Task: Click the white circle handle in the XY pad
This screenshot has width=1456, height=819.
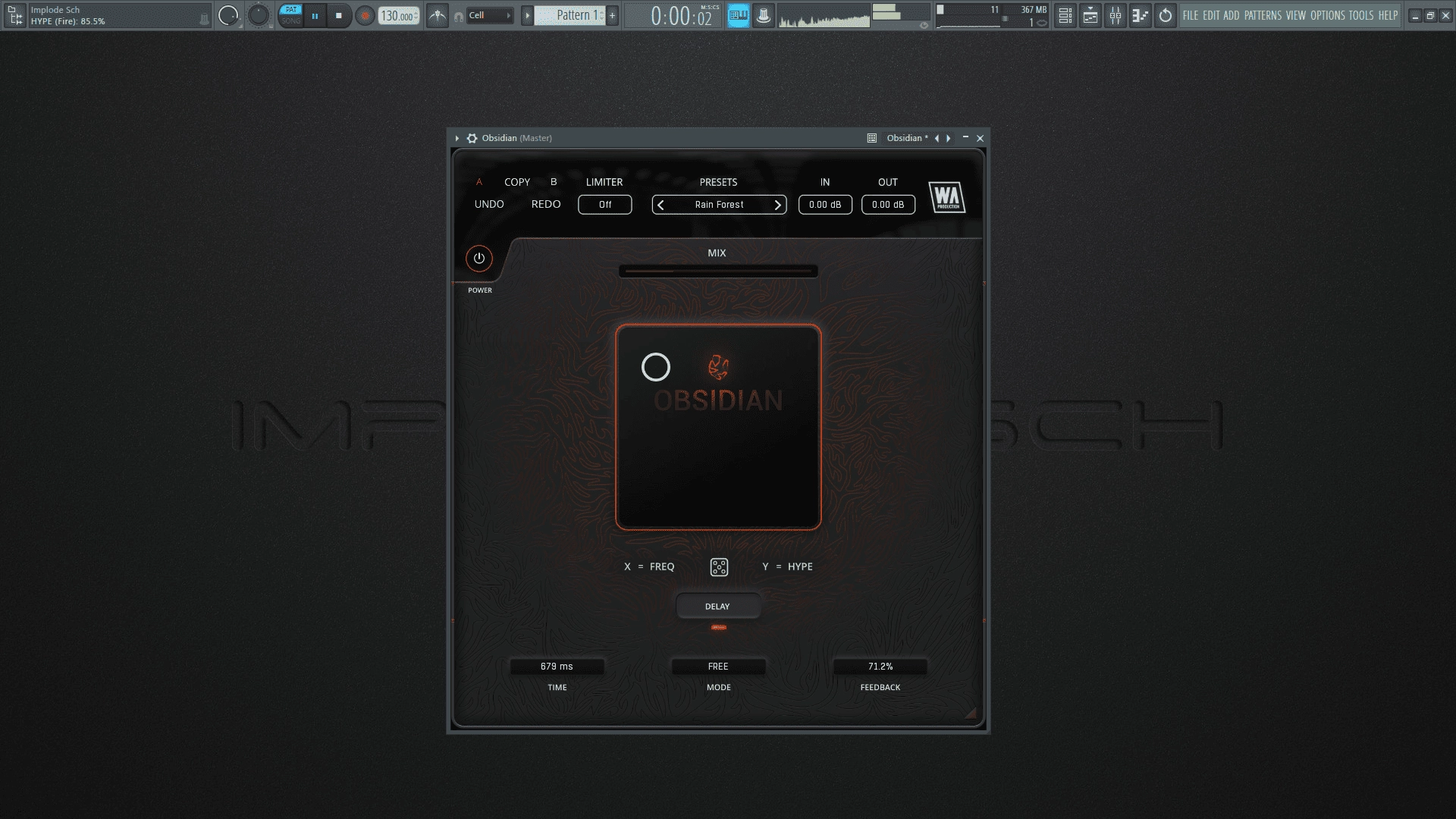Action: click(x=656, y=367)
